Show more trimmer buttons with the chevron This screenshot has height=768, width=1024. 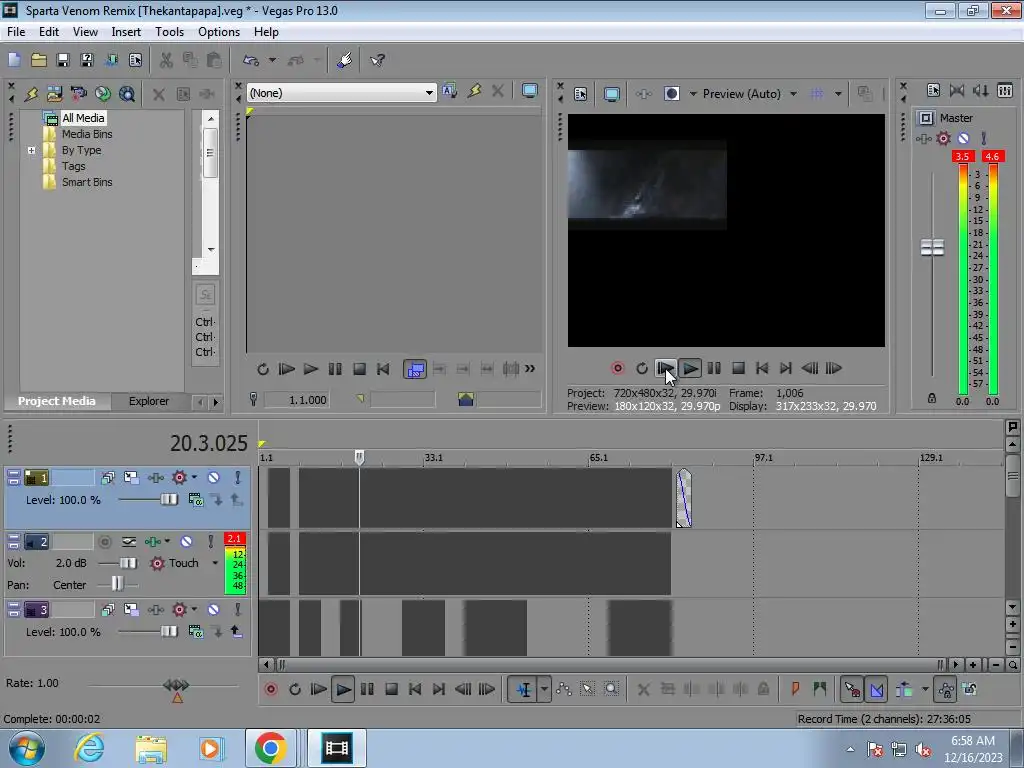click(x=530, y=369)
